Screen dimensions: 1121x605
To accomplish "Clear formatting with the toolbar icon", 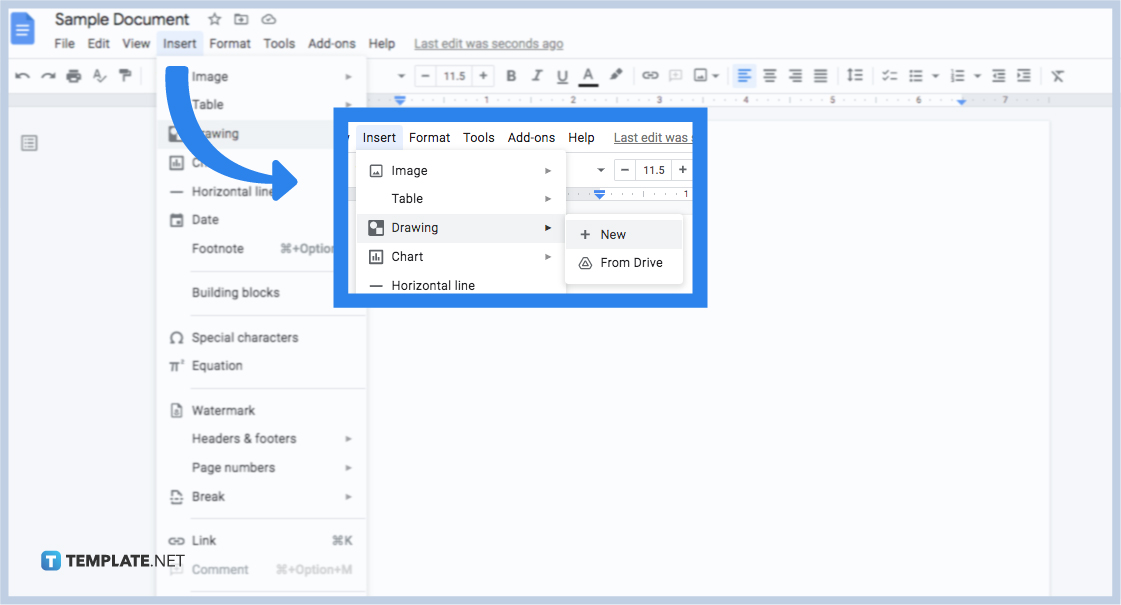I will (1058, 75).
